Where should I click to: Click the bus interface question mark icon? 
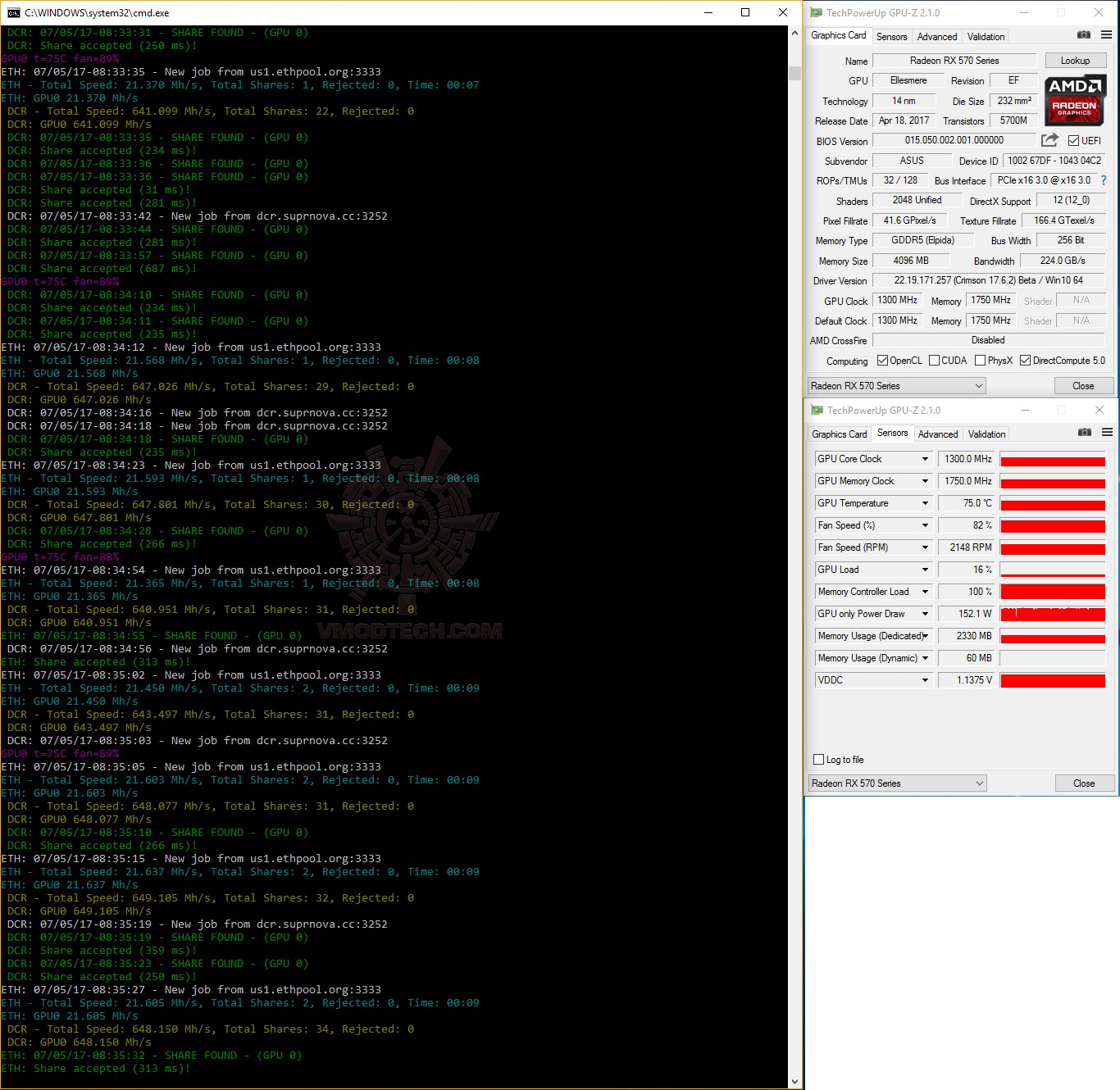(1104, 180)
